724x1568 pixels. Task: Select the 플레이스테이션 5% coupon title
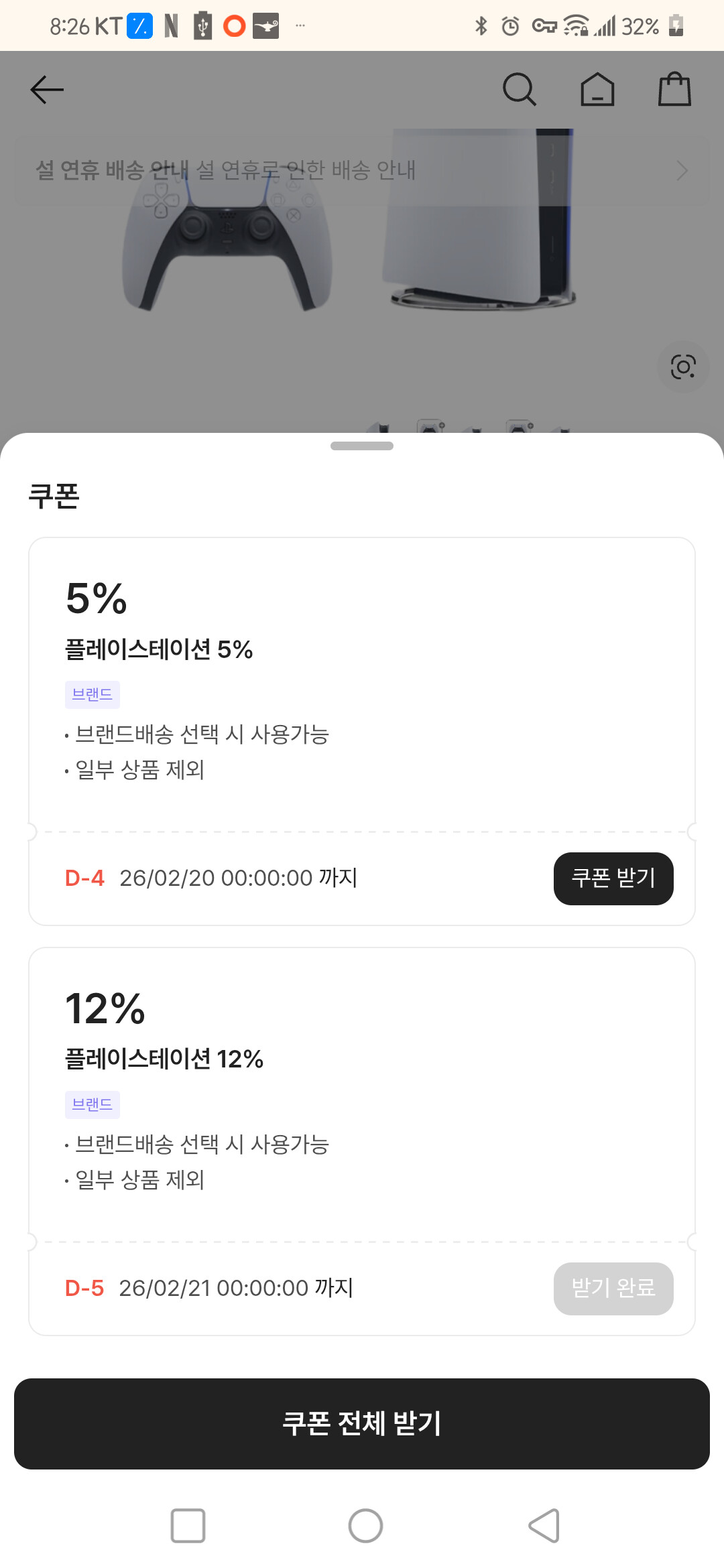click(159, 649)
